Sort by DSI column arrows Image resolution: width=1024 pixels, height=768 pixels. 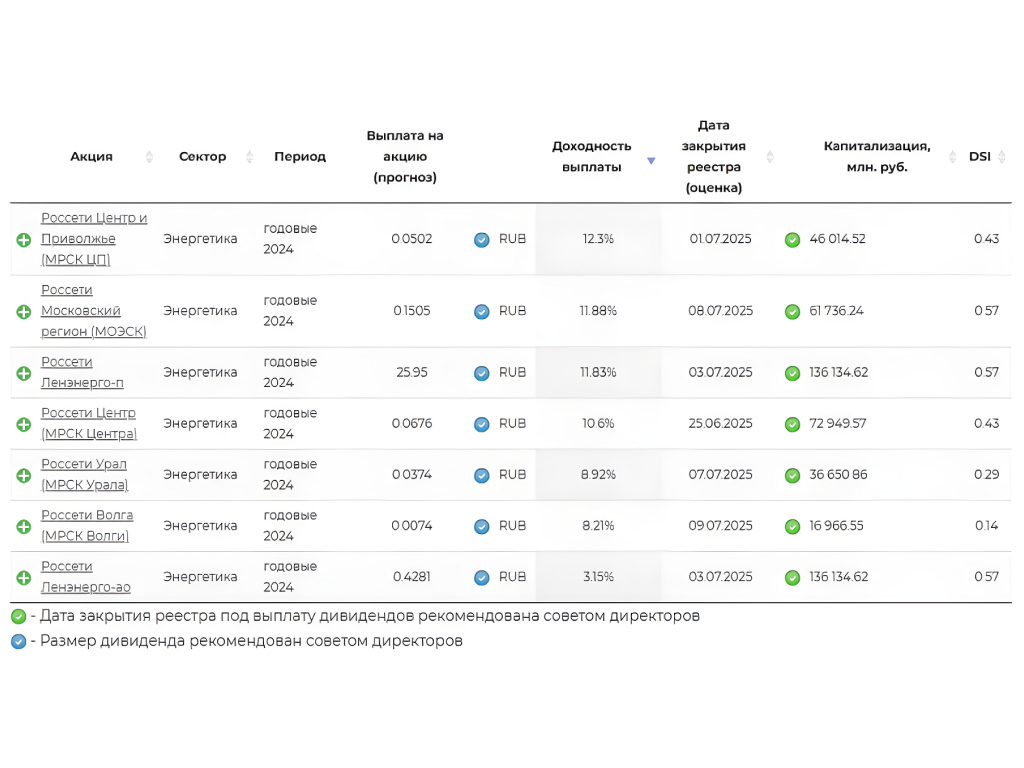(1002, 157)
